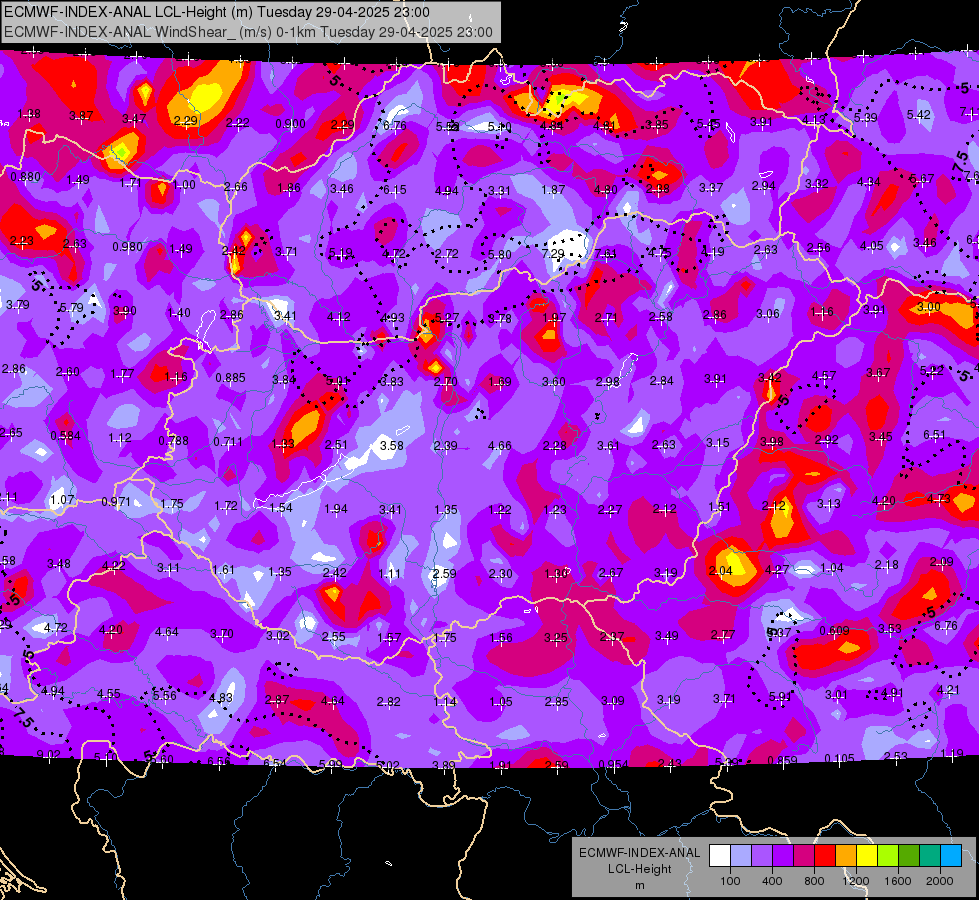This screenshot has height=900, width=979.
Task: Select the light blue legend swatch
Action: tap(951, 856)
